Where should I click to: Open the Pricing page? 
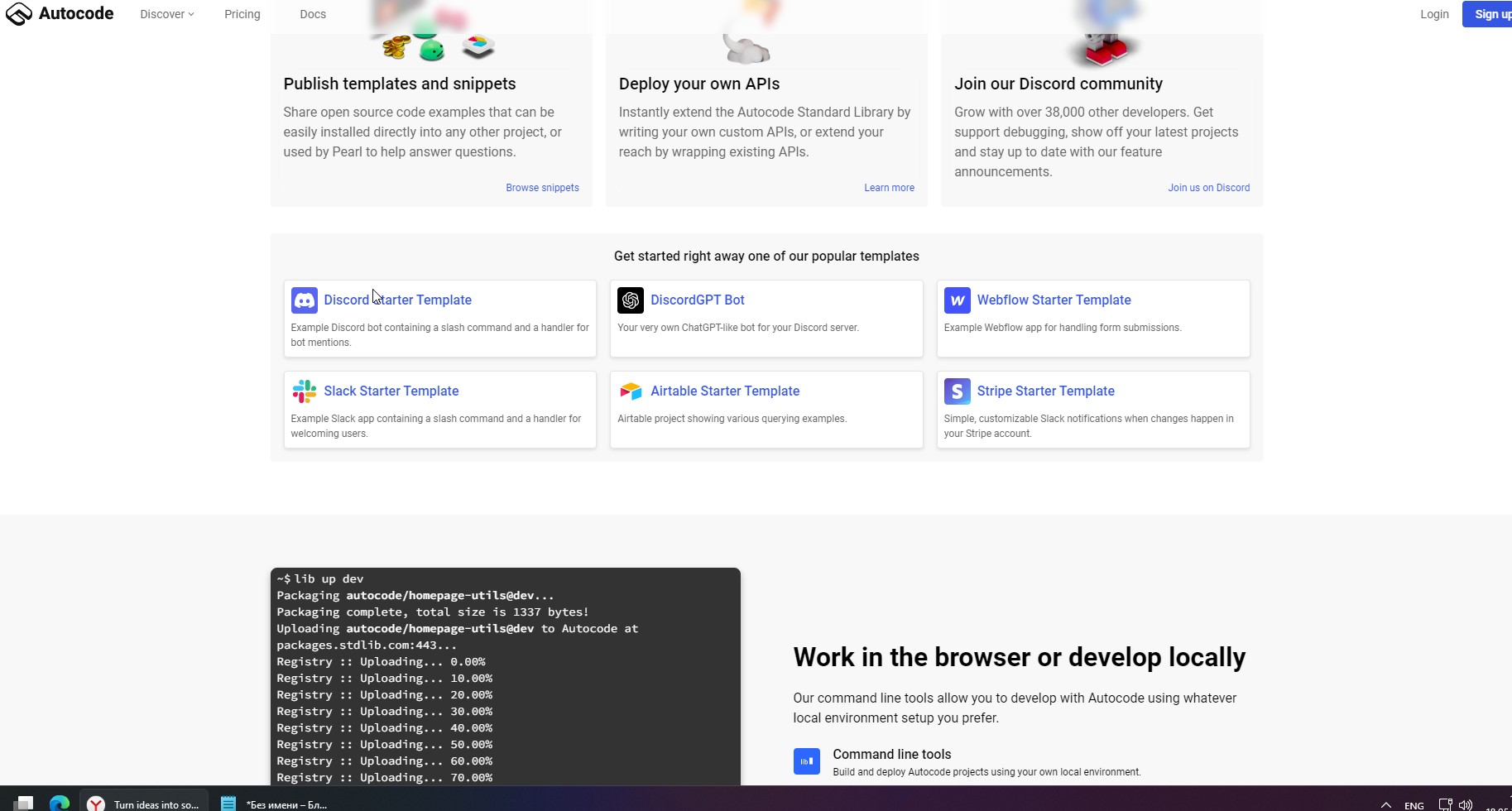click(x=242, y=14)
